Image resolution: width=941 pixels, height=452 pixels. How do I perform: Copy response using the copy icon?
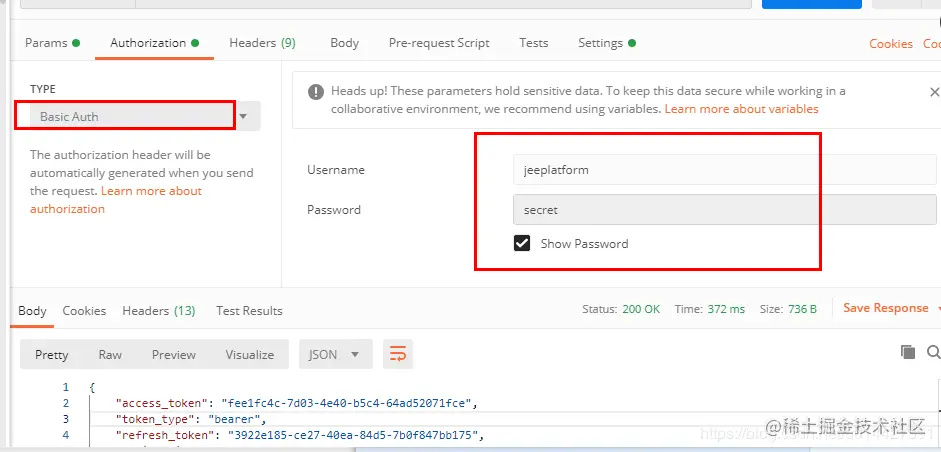pyautogui.click(x=908, y=352)
